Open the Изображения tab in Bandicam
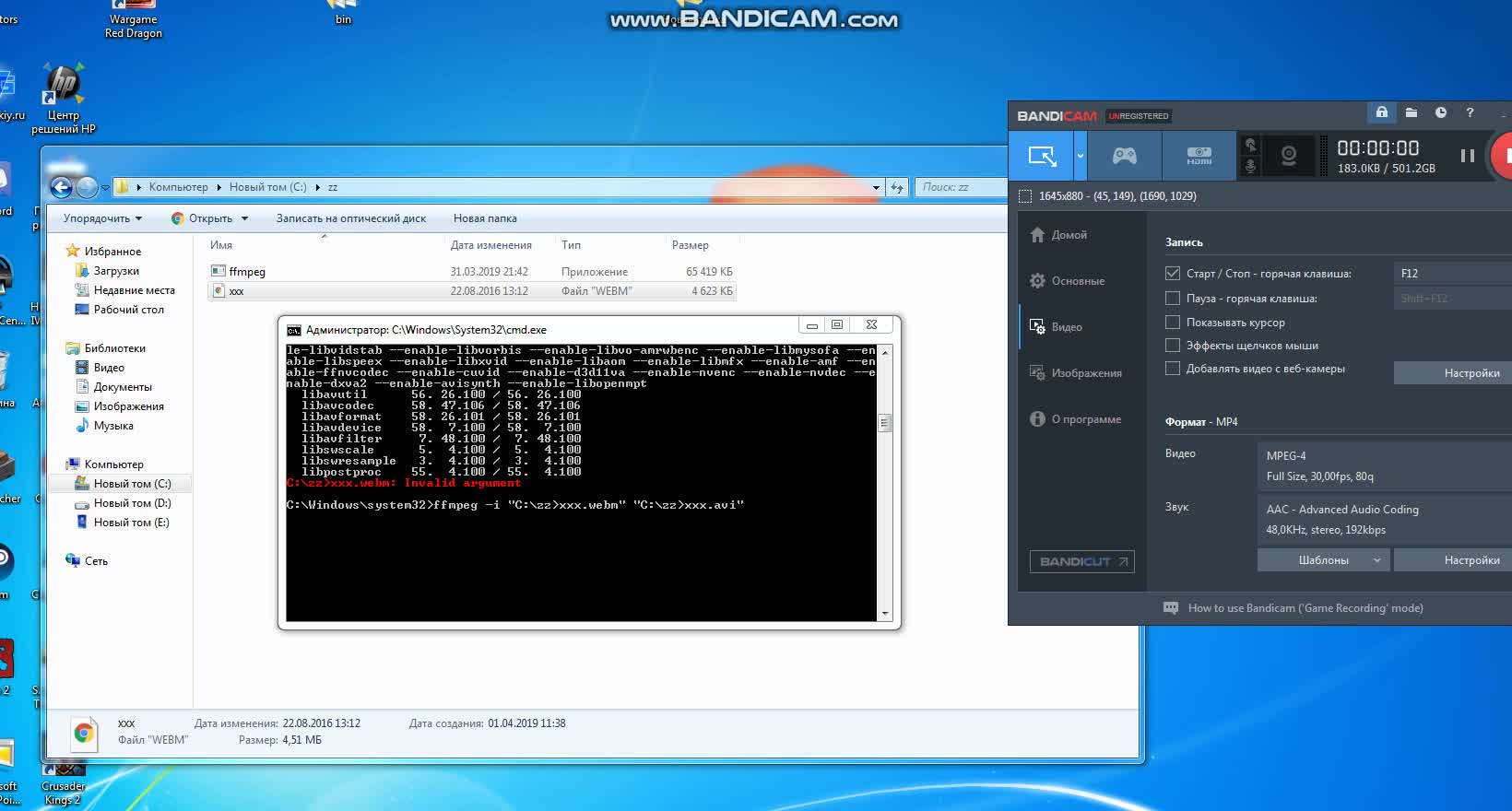 [1075, 373]
